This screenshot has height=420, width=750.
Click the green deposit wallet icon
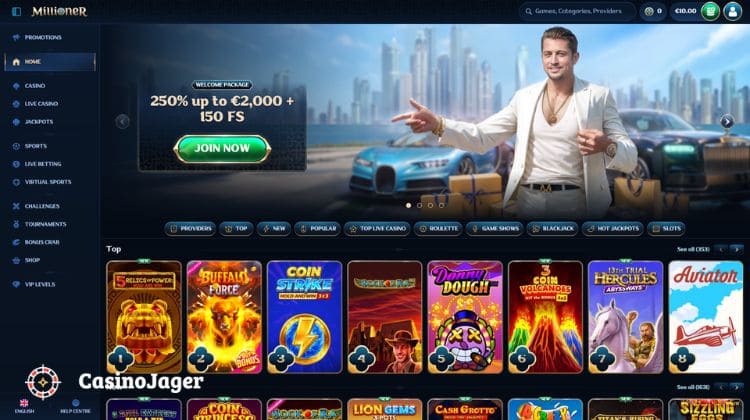point(710,11)
